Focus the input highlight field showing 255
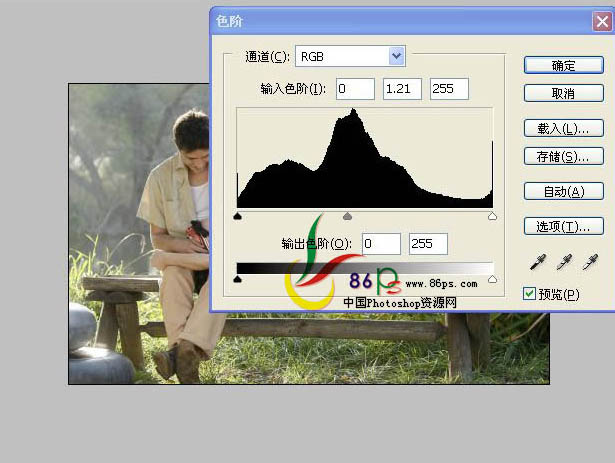The height and width of the screenshot is (463, 615). 449,89
